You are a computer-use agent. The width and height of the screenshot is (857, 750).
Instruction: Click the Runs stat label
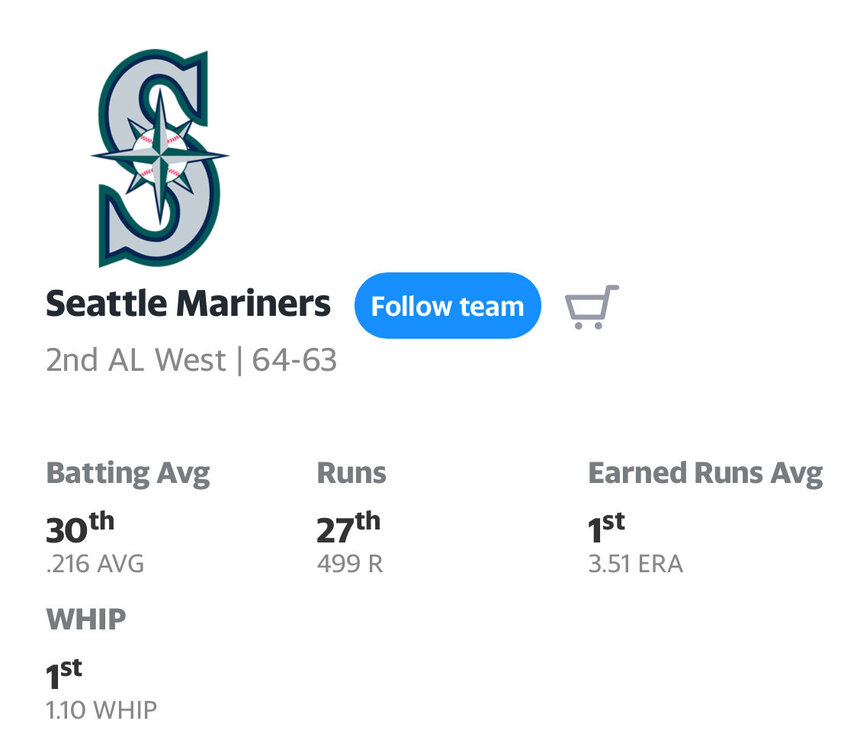tap(351, 473)
